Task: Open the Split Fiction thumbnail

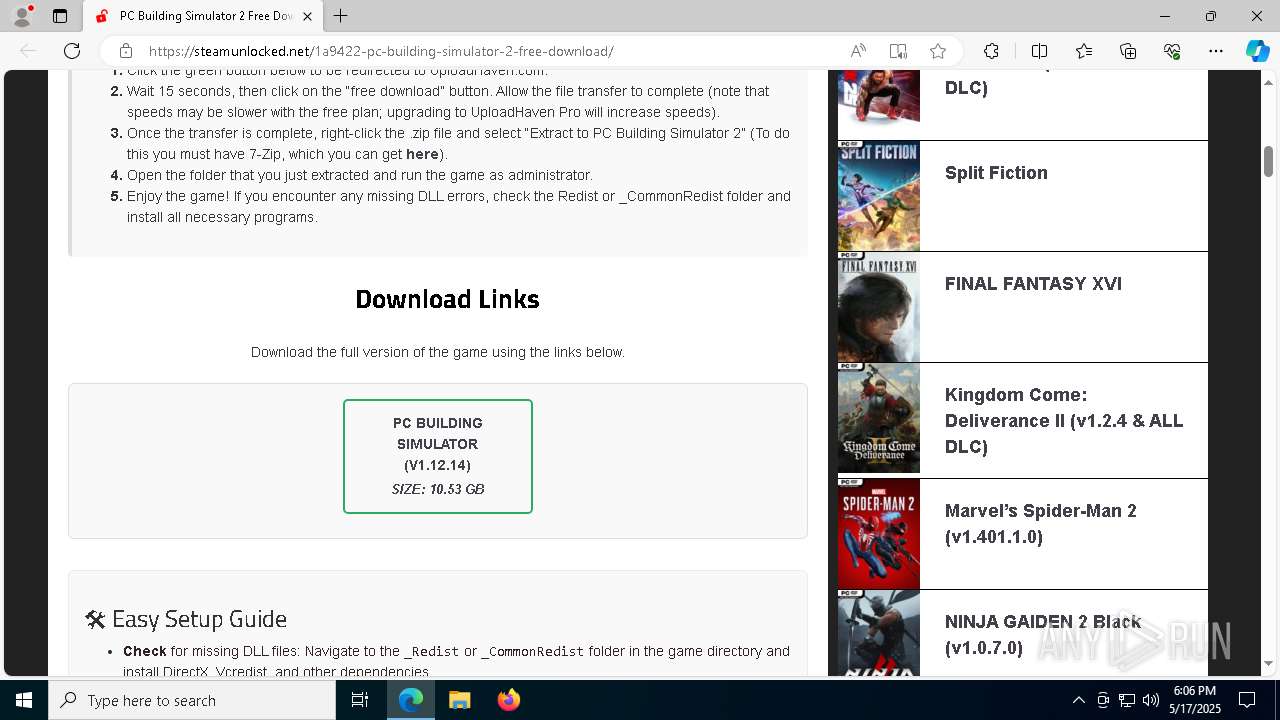Action: pos(879,196)
